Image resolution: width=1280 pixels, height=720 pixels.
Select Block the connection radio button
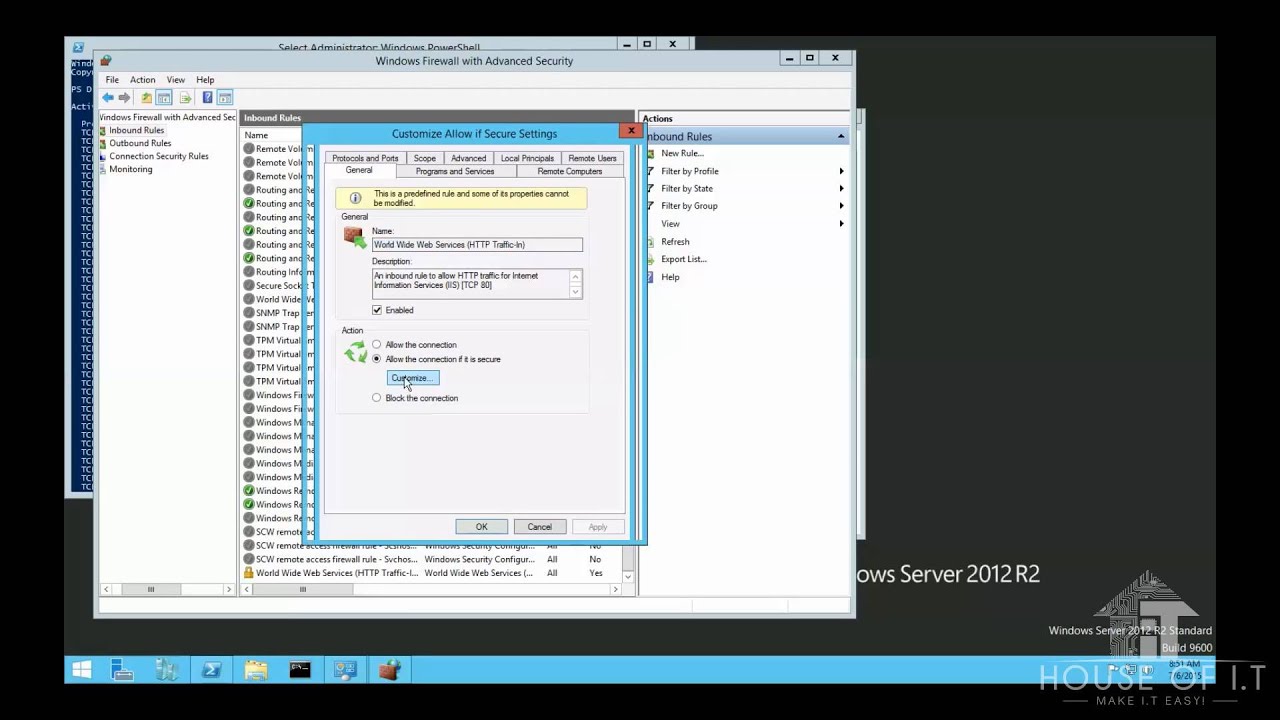(377, 398)
